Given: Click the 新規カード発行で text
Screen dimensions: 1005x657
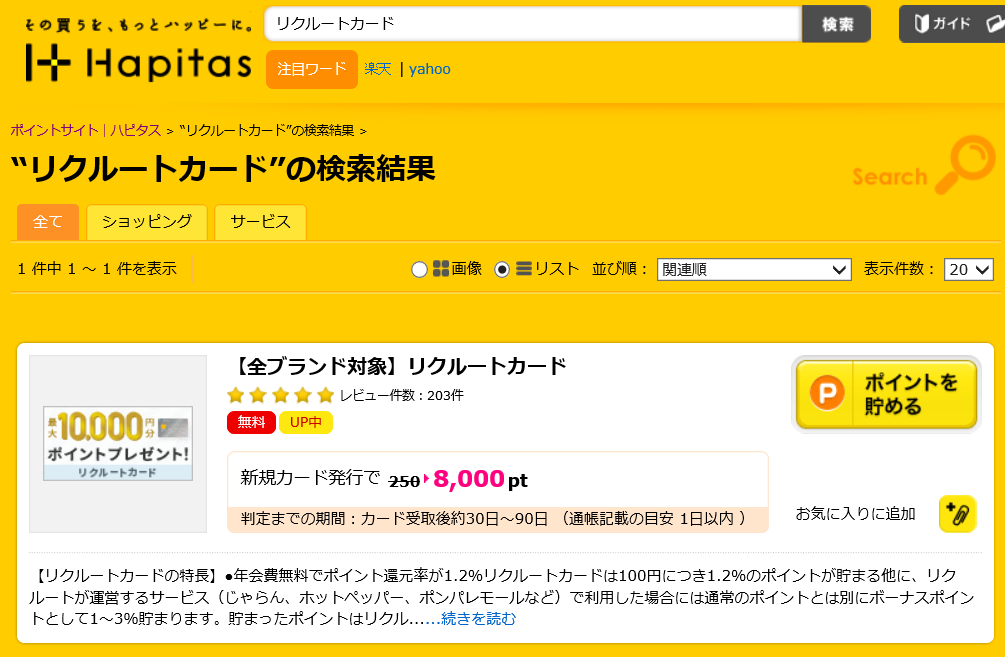Looking at the screenshot, I should tap(310, 478).
